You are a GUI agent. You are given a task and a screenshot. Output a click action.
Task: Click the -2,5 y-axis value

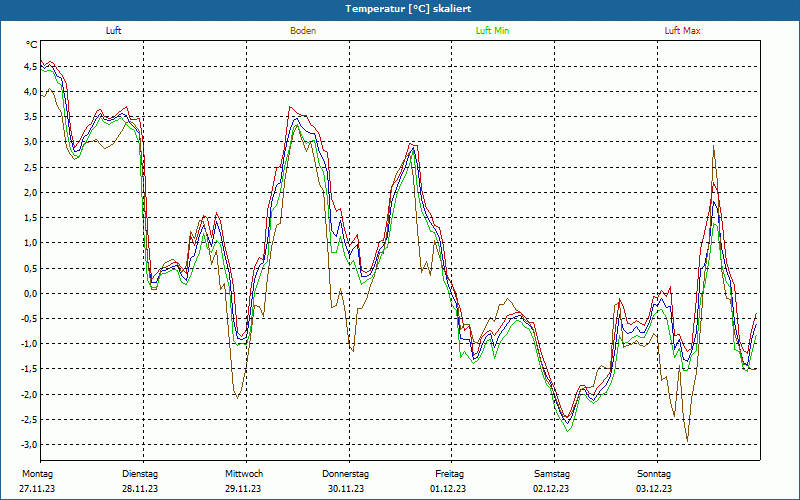pyautogui.click(x=29, y=419)
